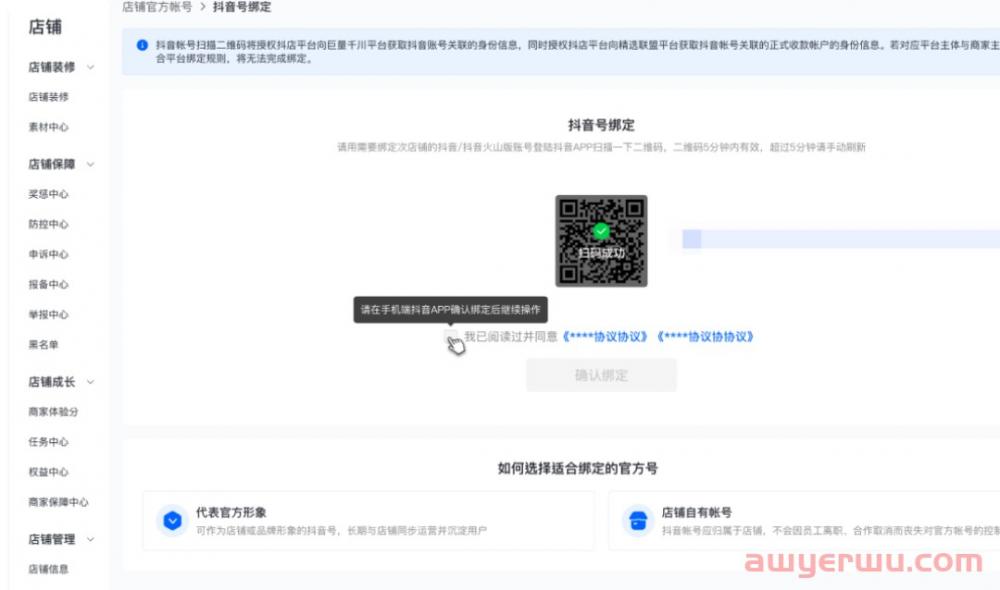The height and width of the screenshot is (590, 1000).
Task: Open 商家体验分 in the sidebar
Action: pyautogui.click(x=54, y=412)
